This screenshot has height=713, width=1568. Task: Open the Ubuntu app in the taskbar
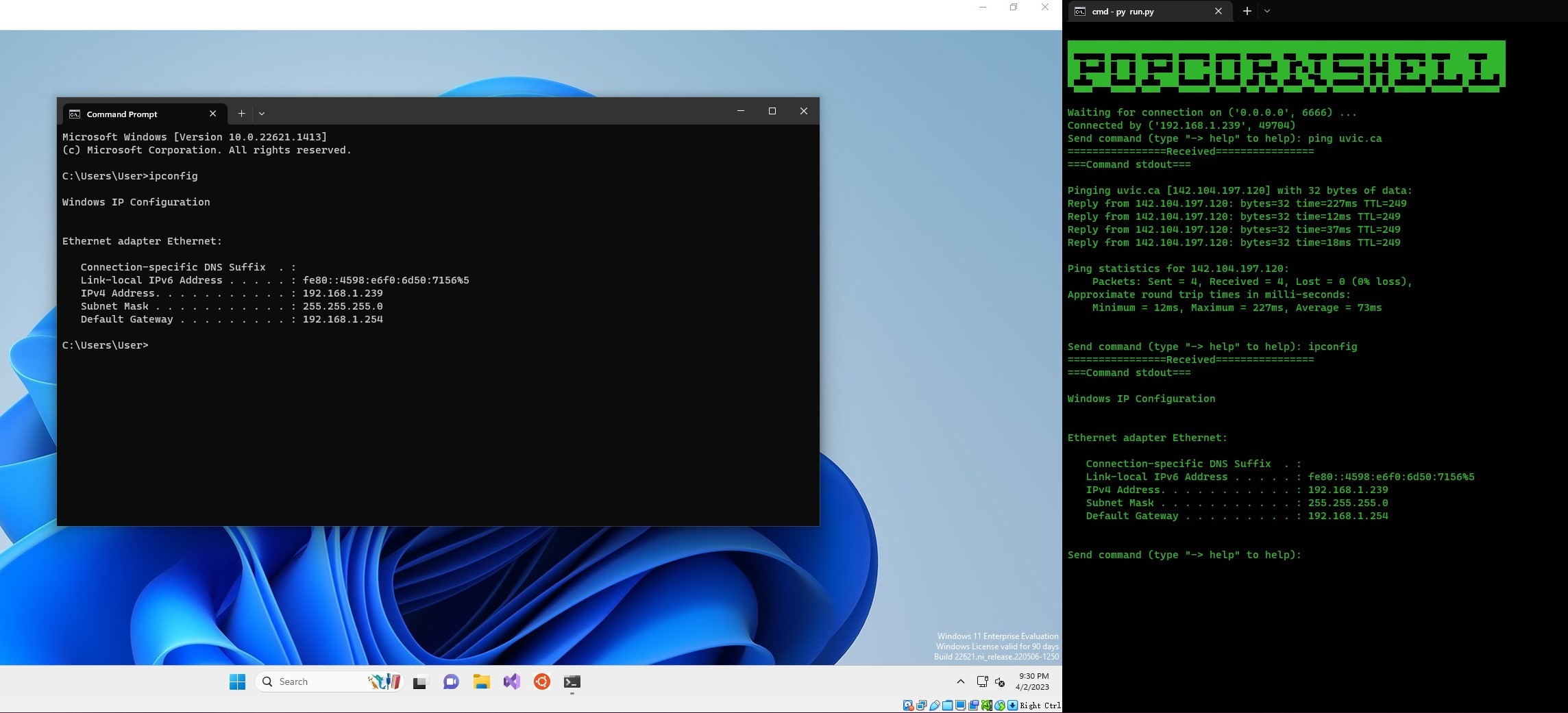click(x=542, y=682)
